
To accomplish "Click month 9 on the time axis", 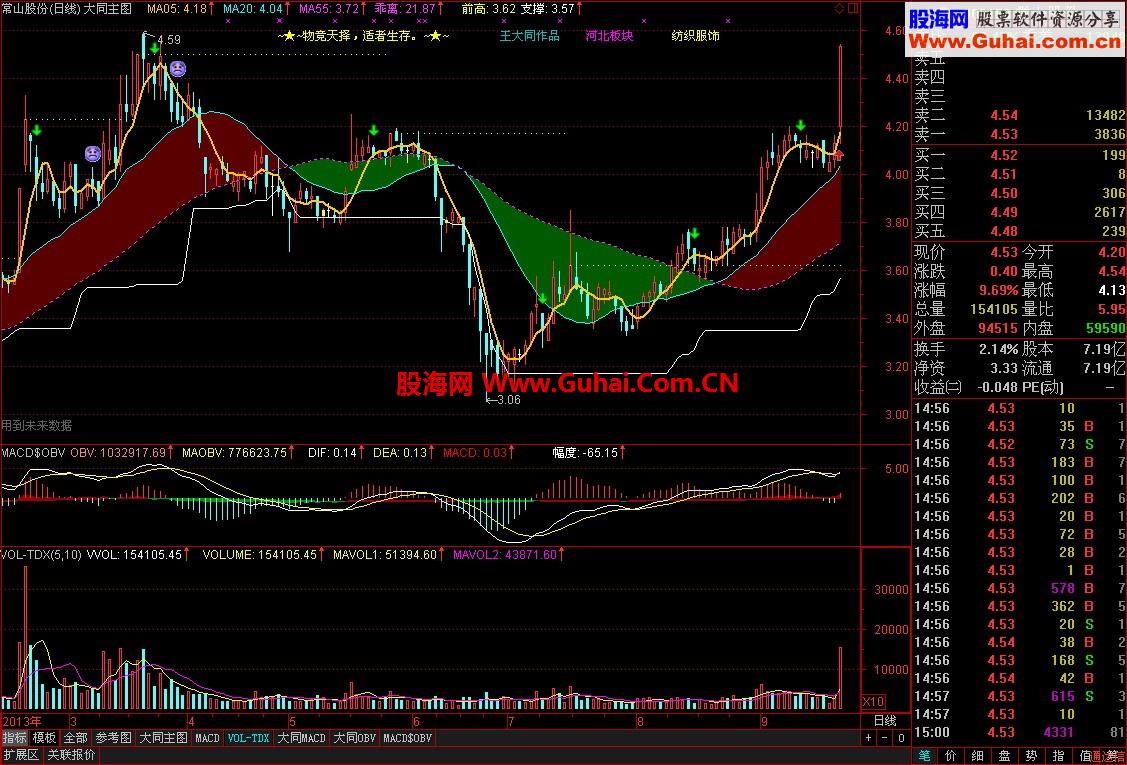I will [765, 721].
